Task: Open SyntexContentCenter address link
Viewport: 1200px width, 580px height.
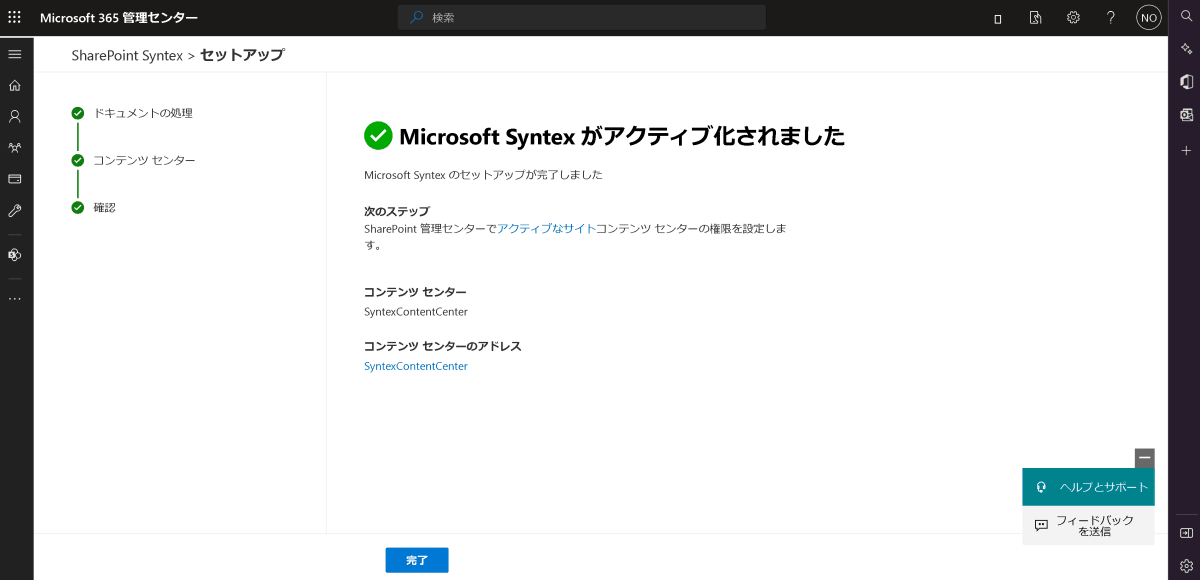Action: (416, 366)
